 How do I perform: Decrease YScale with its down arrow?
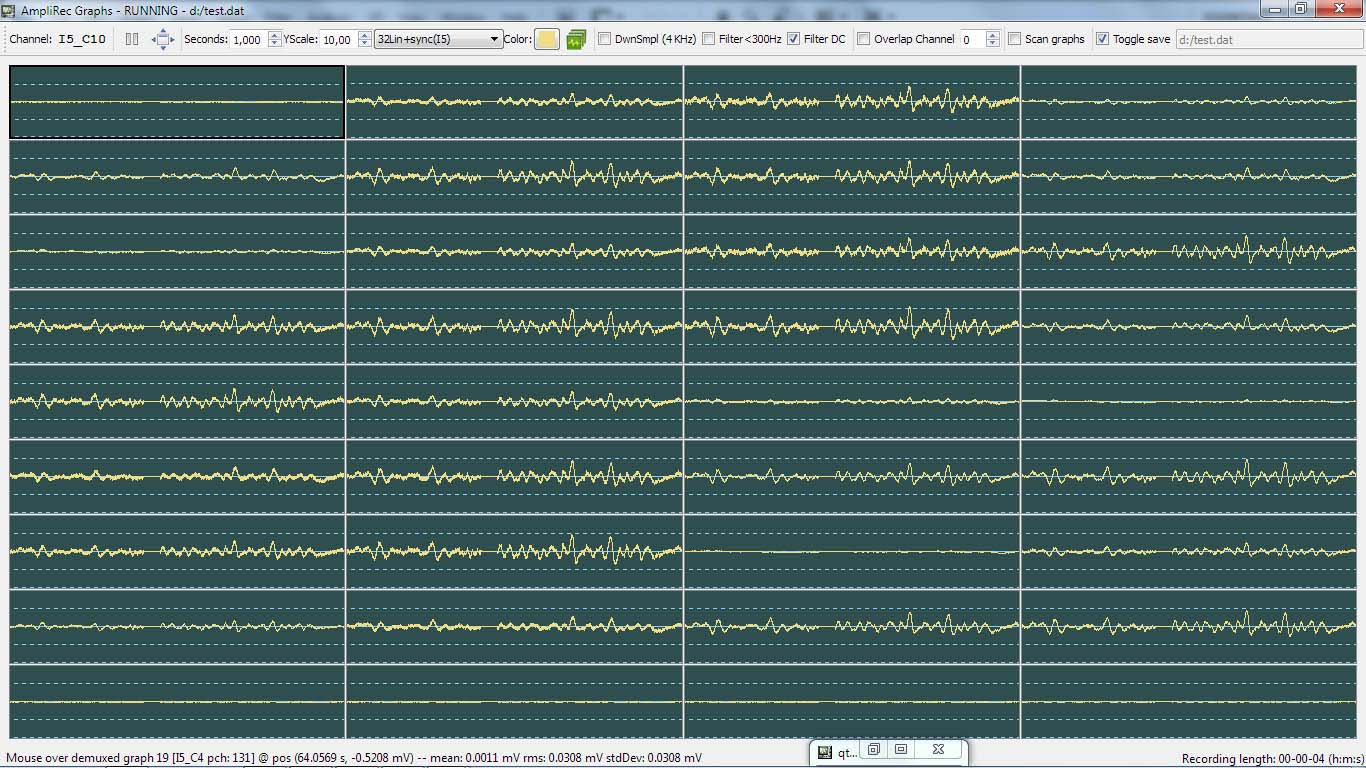pyautogui.click(x=365, y=44)
